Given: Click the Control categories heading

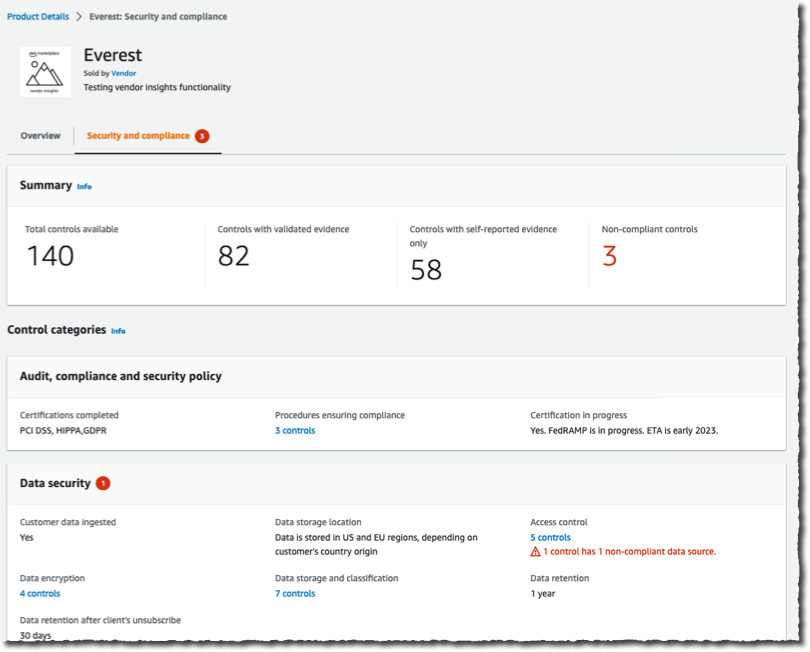Looking at the screenshot, I should [56, 330].
